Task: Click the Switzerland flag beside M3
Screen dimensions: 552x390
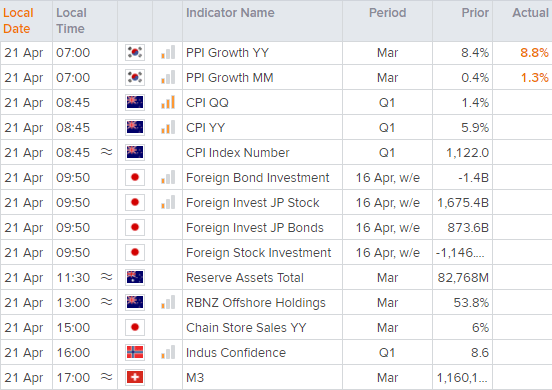Action: tap(135, 377)
